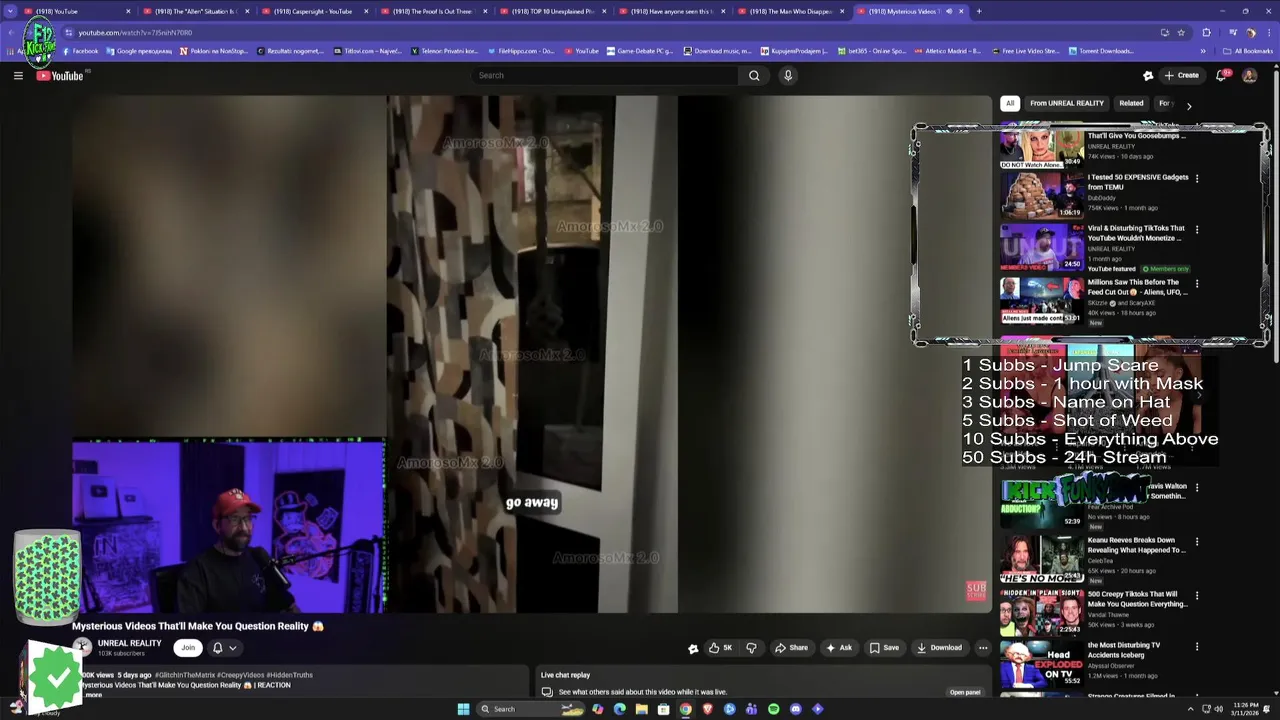Select the From UNREAL REALITY chip
Screen dimensions: 1280x720
click(1067, 103)
